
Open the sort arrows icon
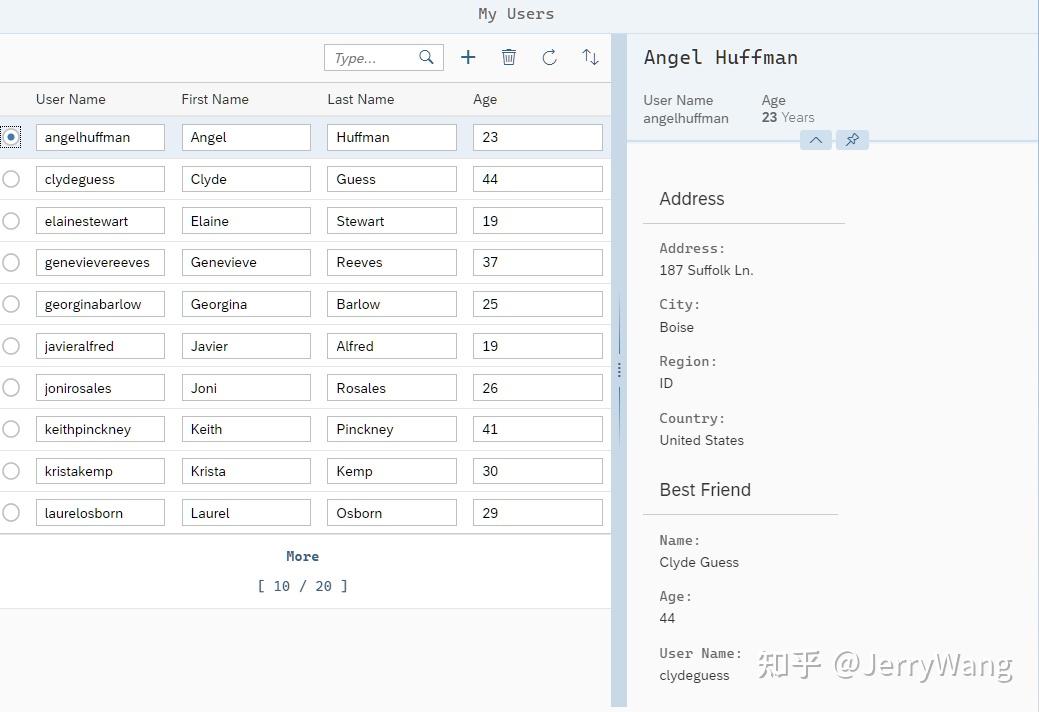[590, 58]
